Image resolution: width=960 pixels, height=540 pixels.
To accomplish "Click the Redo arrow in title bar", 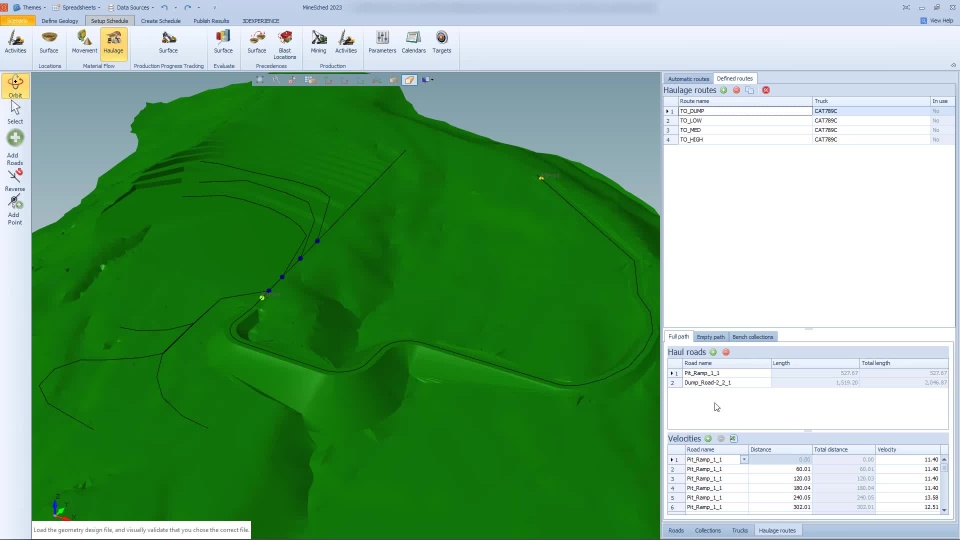I will pyautogui.click(x=187, y=7).
